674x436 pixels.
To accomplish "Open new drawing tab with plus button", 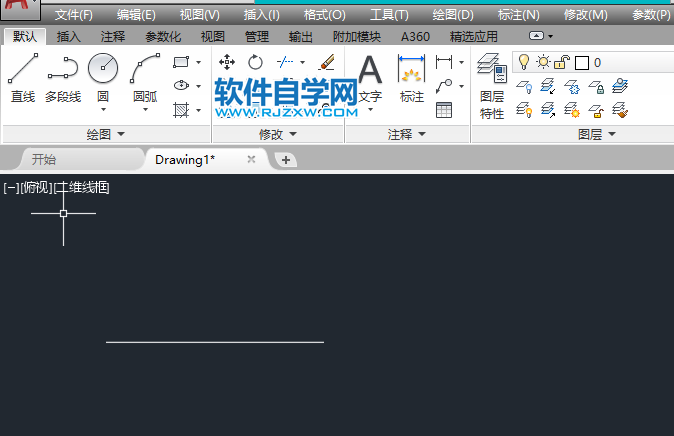I will (x=285, y=160).
